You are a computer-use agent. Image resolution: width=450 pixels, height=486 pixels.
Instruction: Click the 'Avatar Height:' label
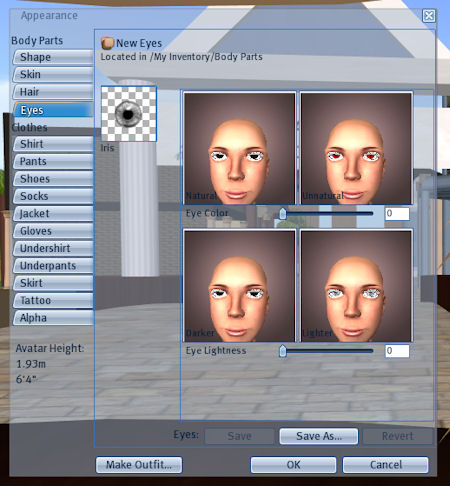click(50, 348)
